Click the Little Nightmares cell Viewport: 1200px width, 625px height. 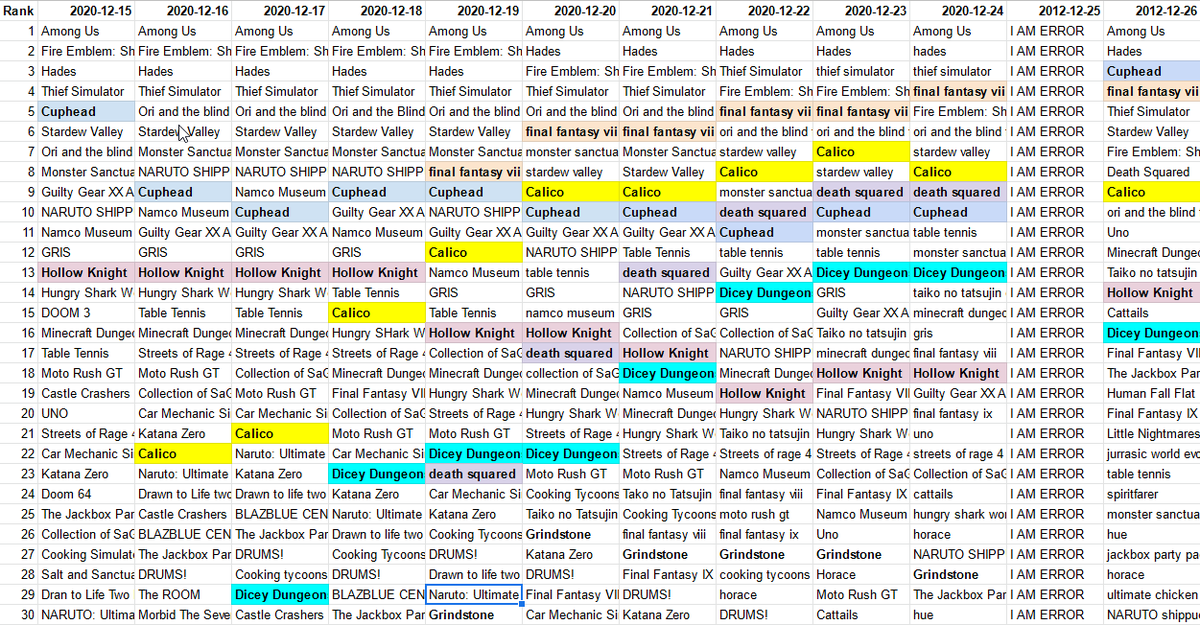[1152, 433]
